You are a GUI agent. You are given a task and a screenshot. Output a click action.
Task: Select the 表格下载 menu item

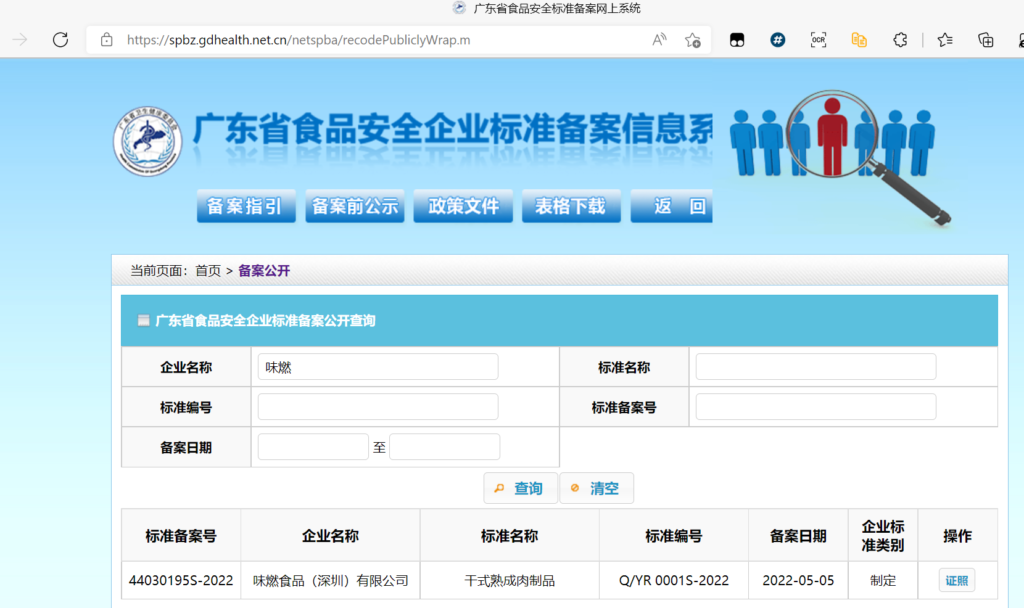point(570,207)
